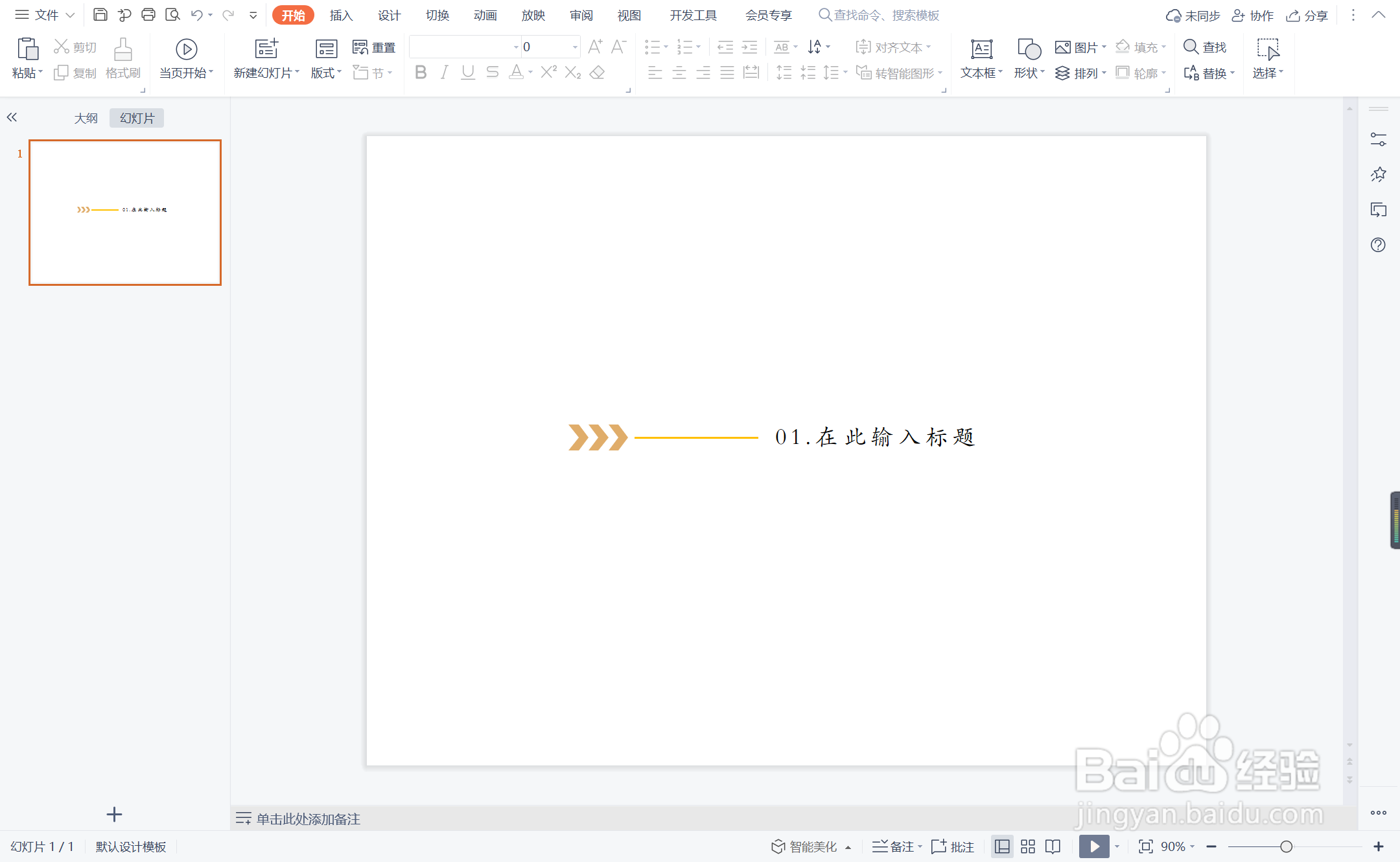
Task: Click the Copy button
Action: 75,73
